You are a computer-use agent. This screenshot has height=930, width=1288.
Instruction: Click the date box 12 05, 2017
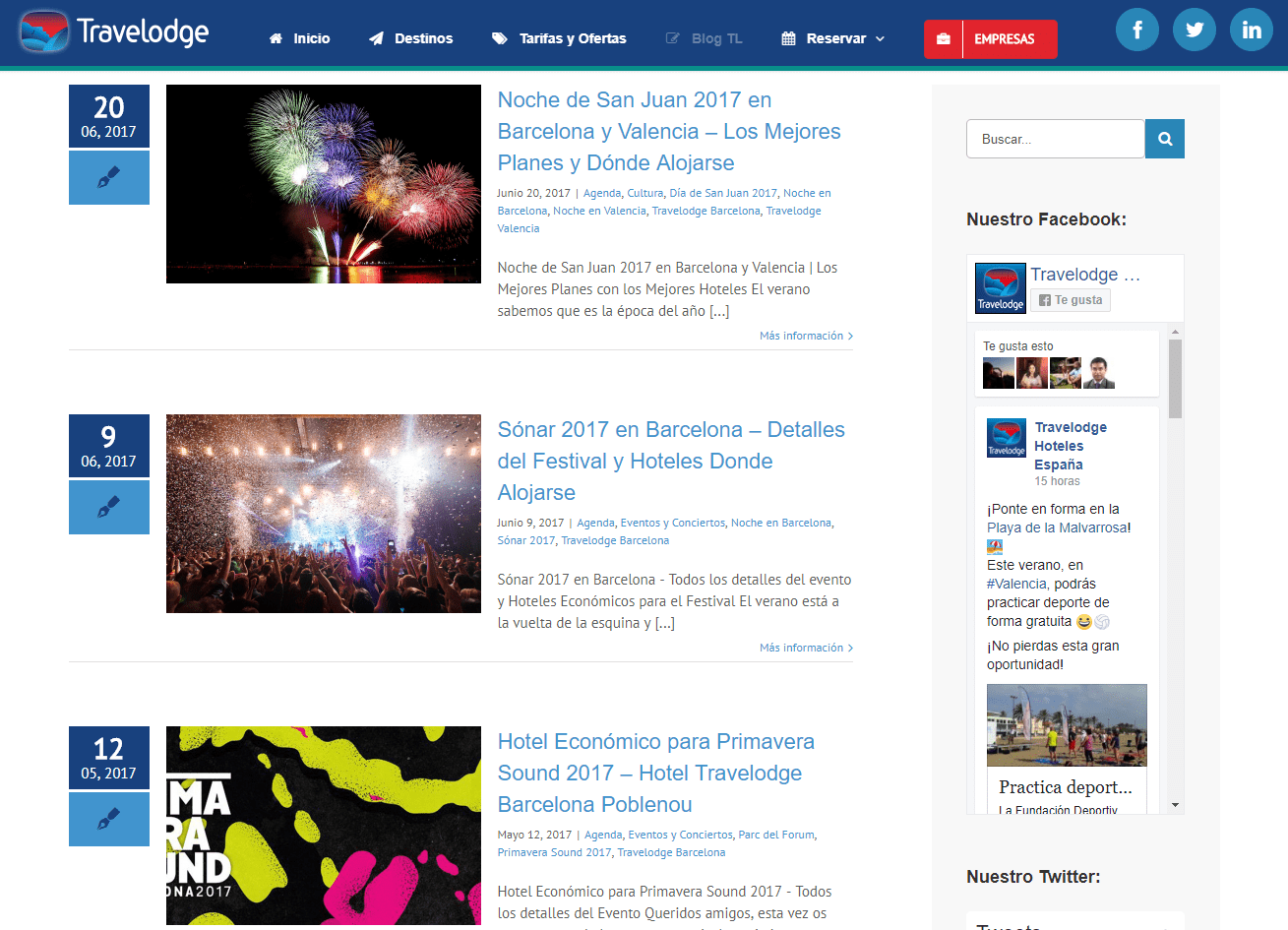[109, 758]
